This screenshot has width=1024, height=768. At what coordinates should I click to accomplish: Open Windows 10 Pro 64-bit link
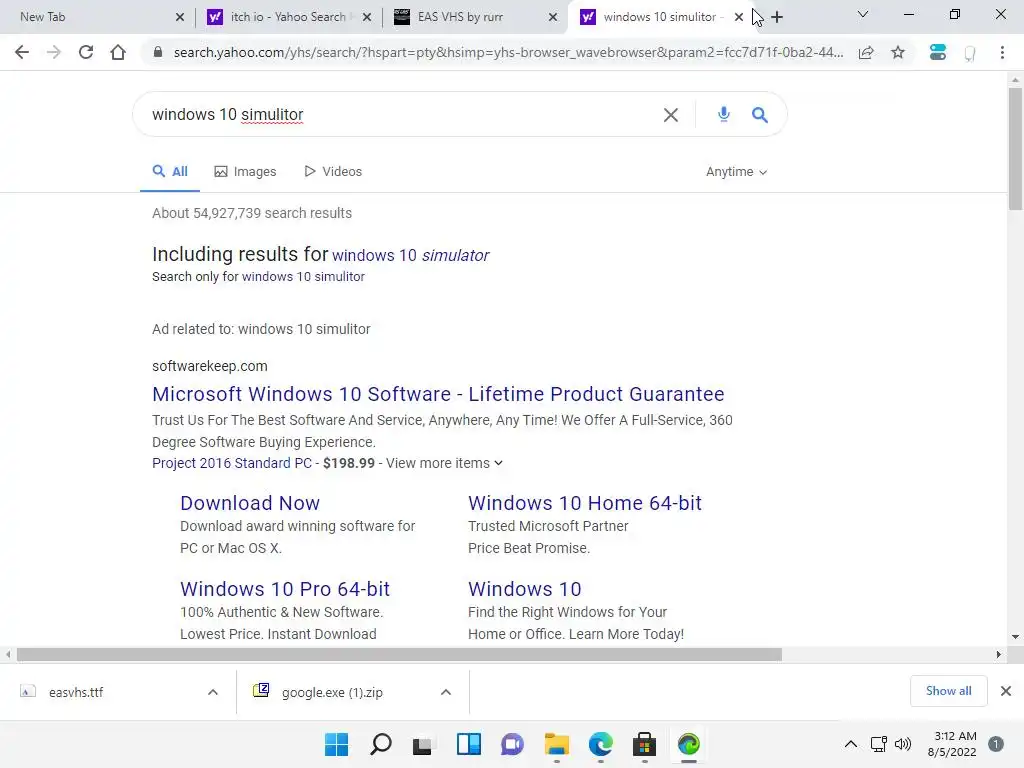click(x=285, y=589)
